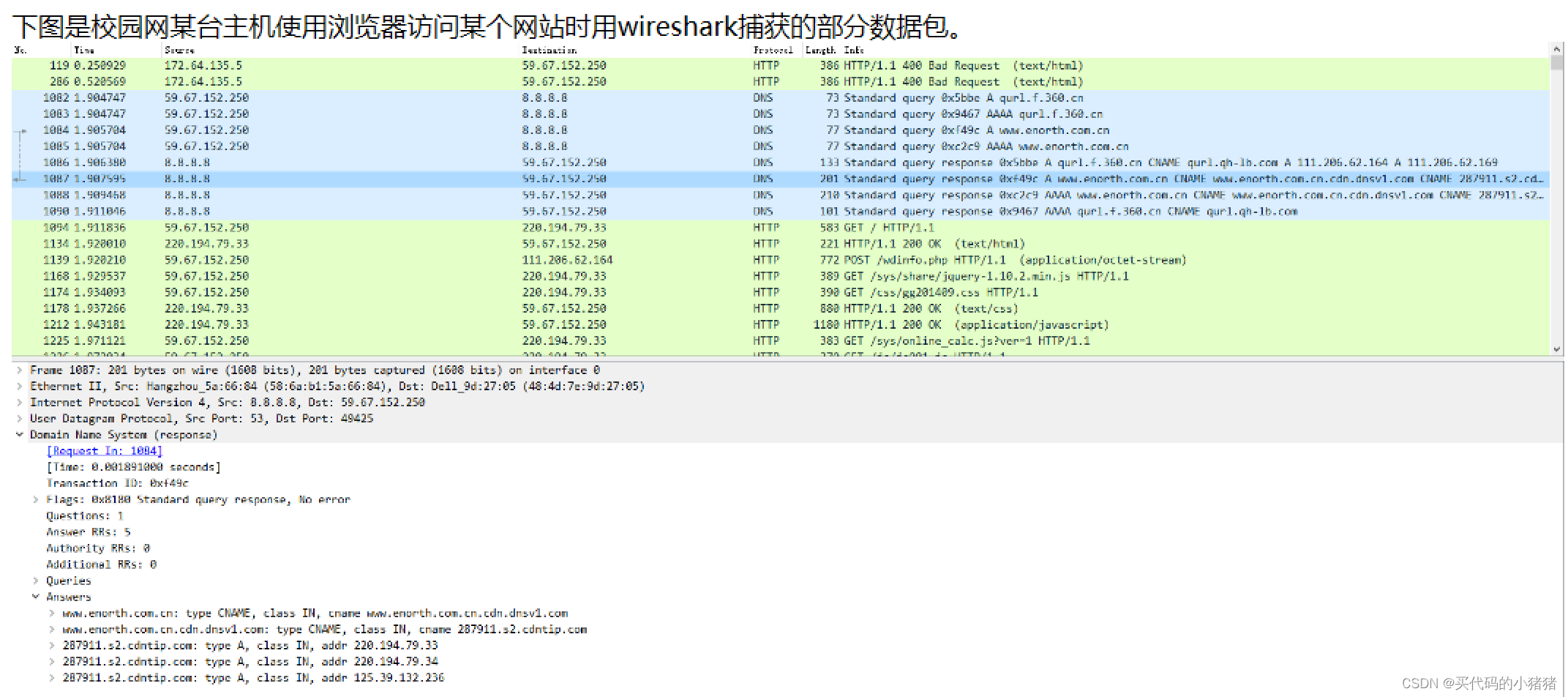Screen dimensions: 1568x697
Task: Click the packet list scrollbar thumb
Action: [1556, 63]
